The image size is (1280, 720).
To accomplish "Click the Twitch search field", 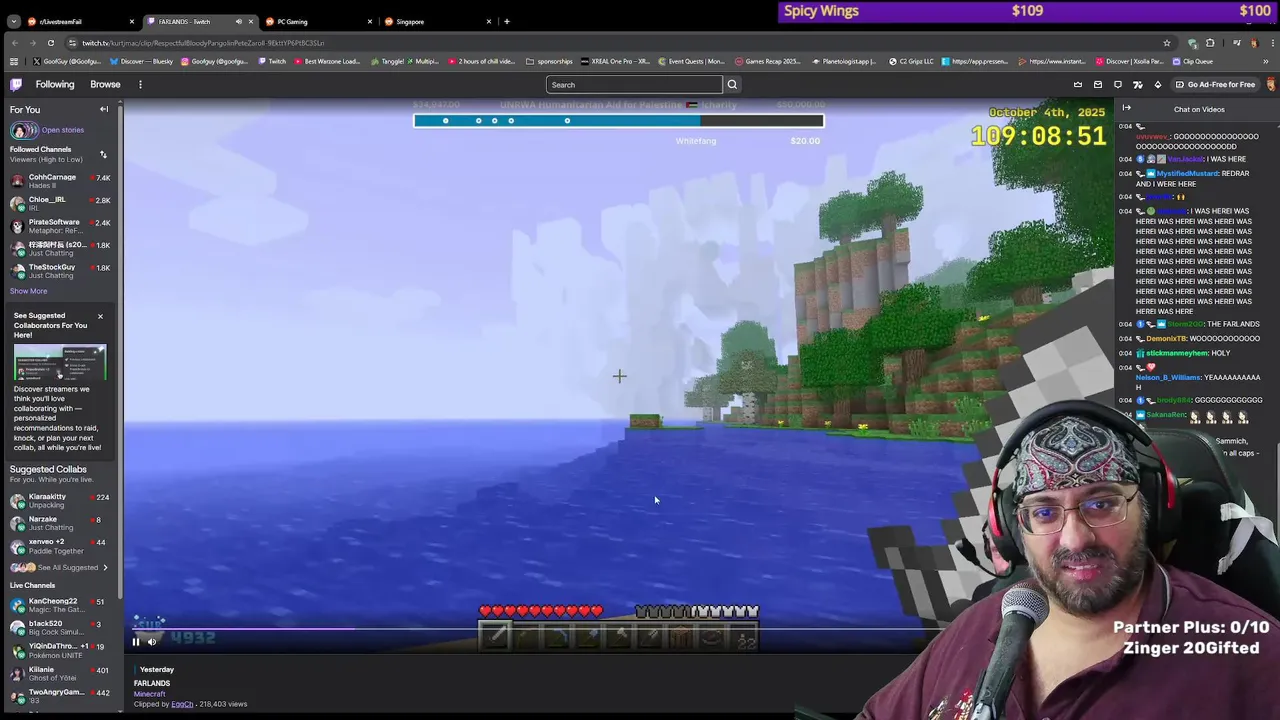I will click(634, 85).
